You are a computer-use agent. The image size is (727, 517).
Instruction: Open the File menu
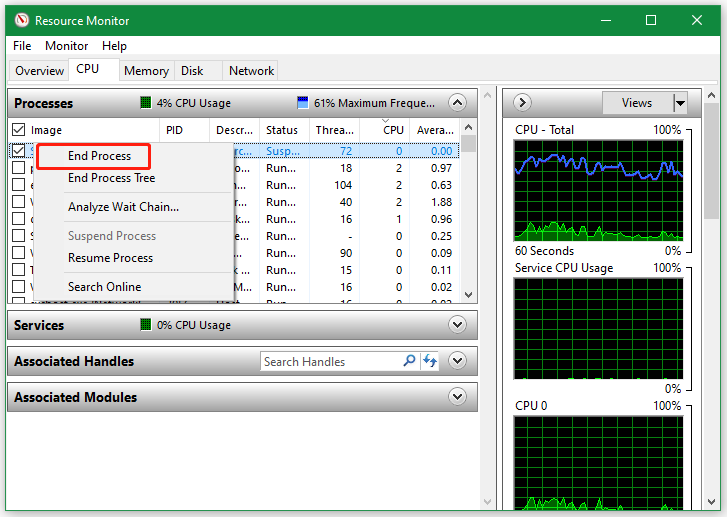22,46
